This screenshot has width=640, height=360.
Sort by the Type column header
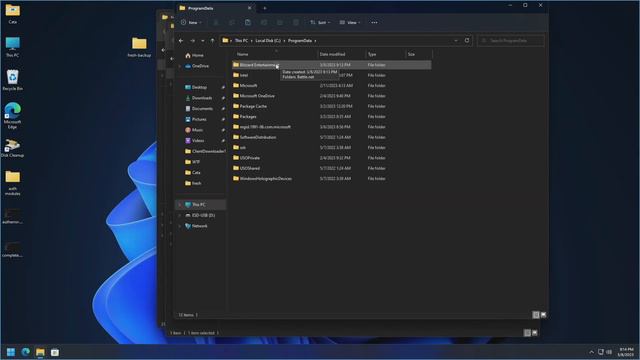click(385, 54)
